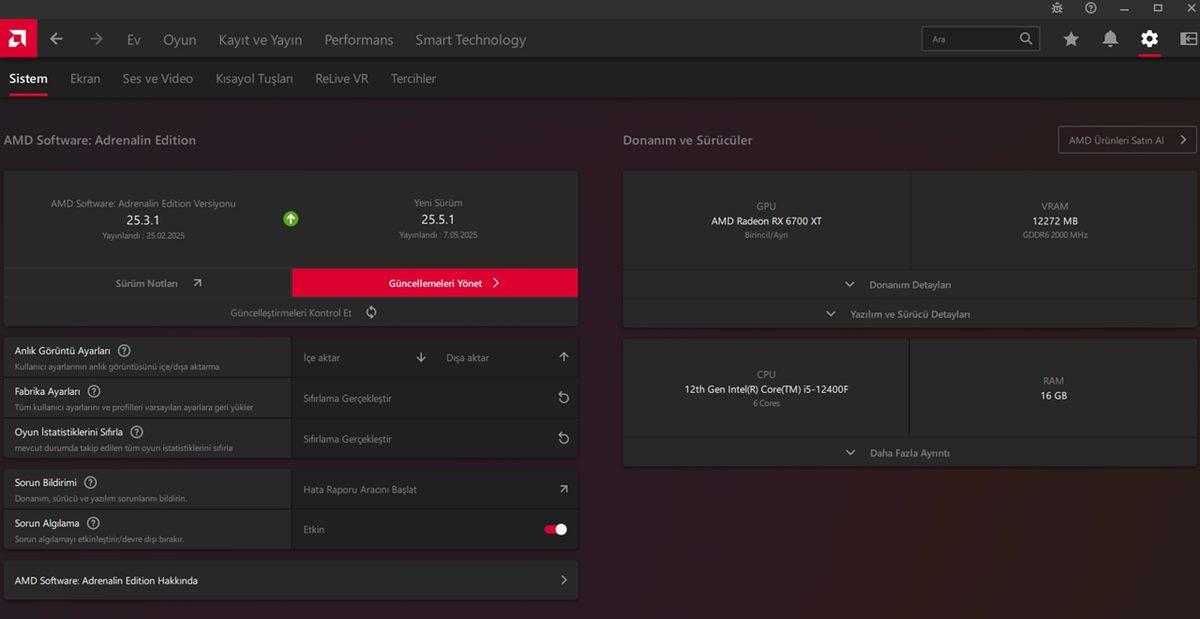Open notifications bell icon
The width and height of the screenshot is (1200, 619).
point(1110,39)
